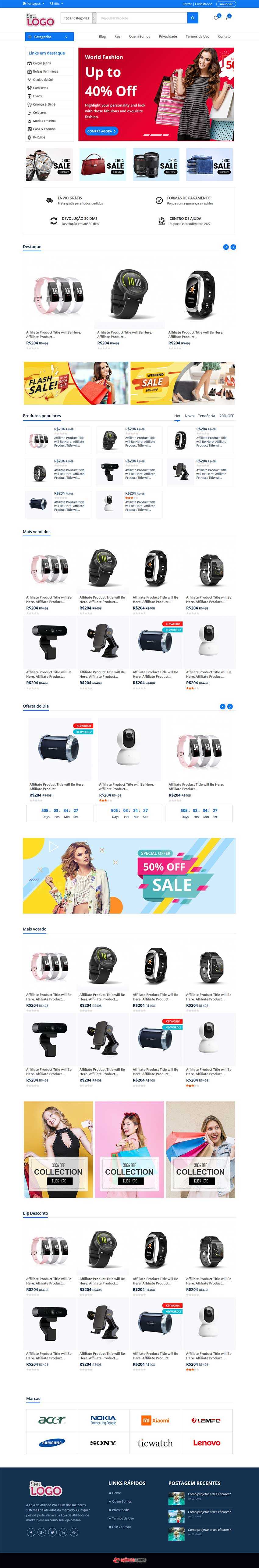Image resolution: width=259 pixels, height=1568 pixels.
Task: Switch to the 20% OFF tab
Action: (227, 416)
